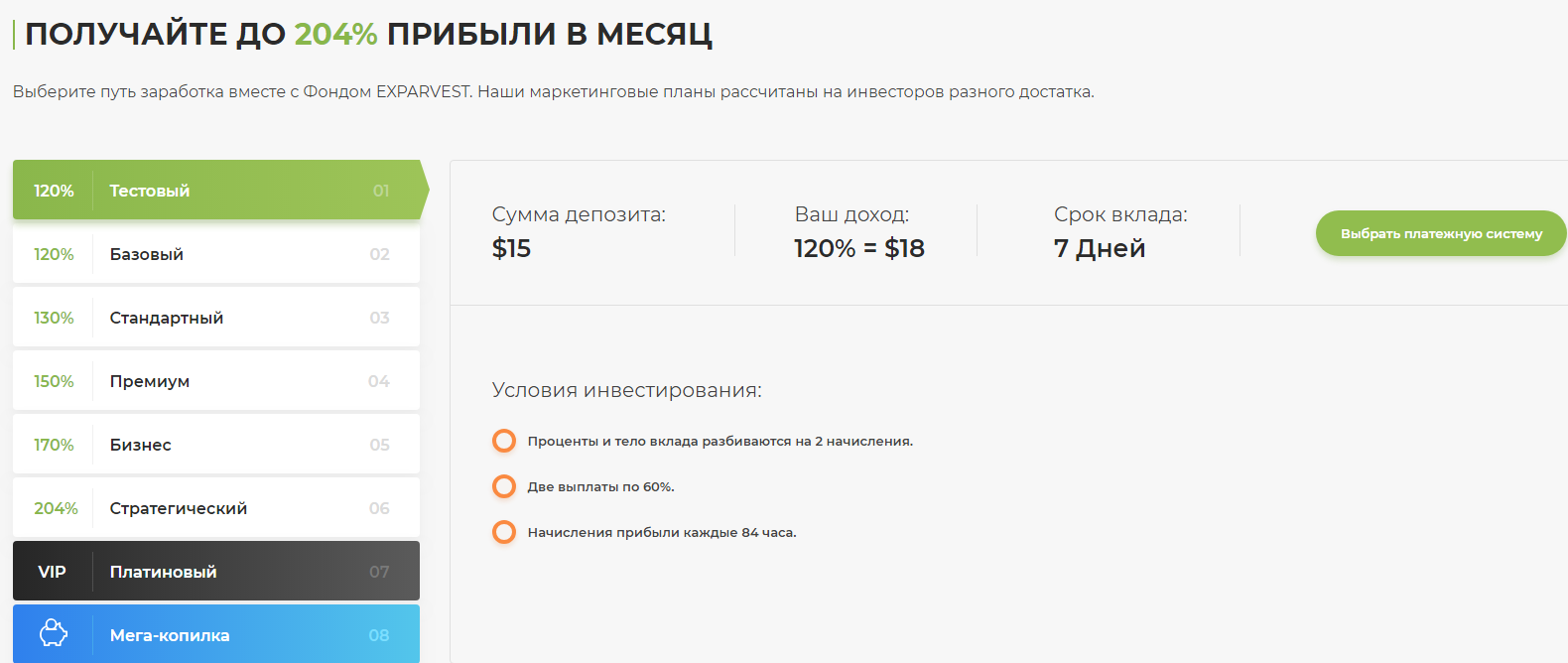Select the Базовый investment plan
Image resolution: width=1568 pixels, height=663 pixels.
coord(215,253)
